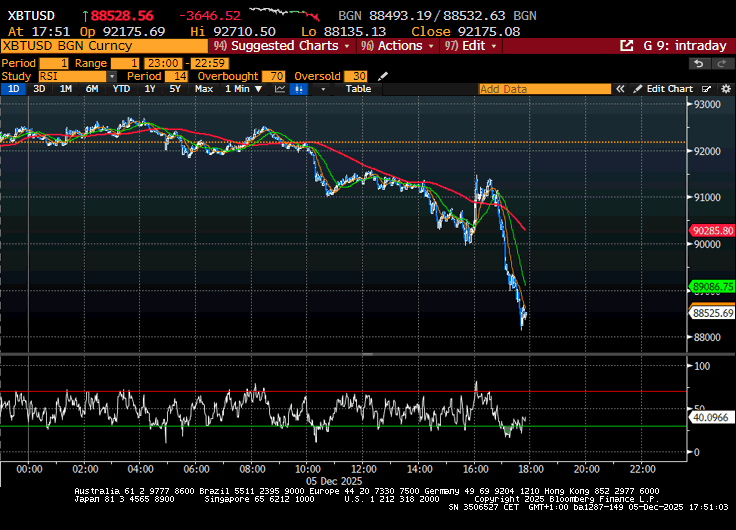Set the chart range to 5Y
This screenshot has height=530, width=736.
tap(175, 89)
